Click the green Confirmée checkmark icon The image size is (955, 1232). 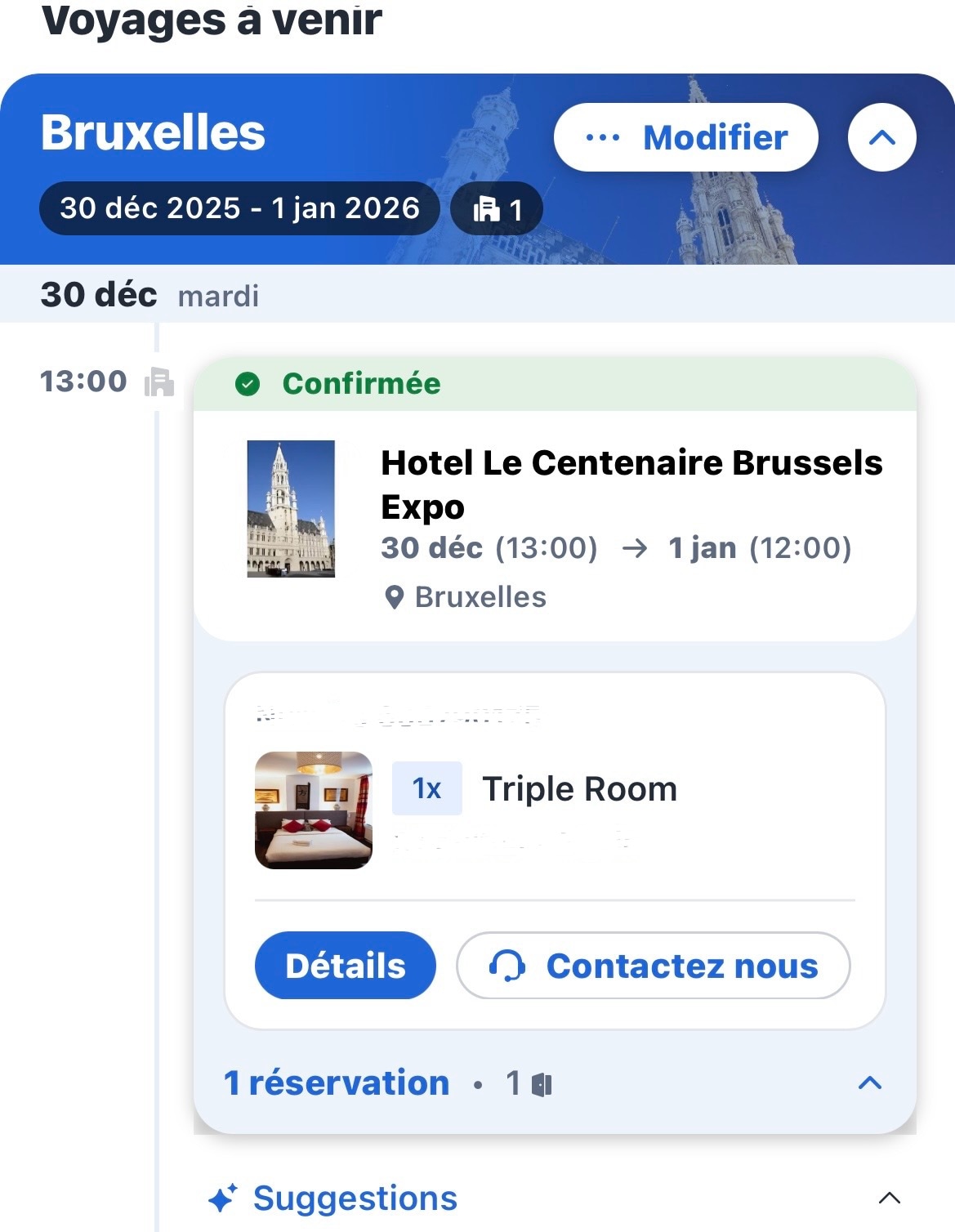[247, 383]
